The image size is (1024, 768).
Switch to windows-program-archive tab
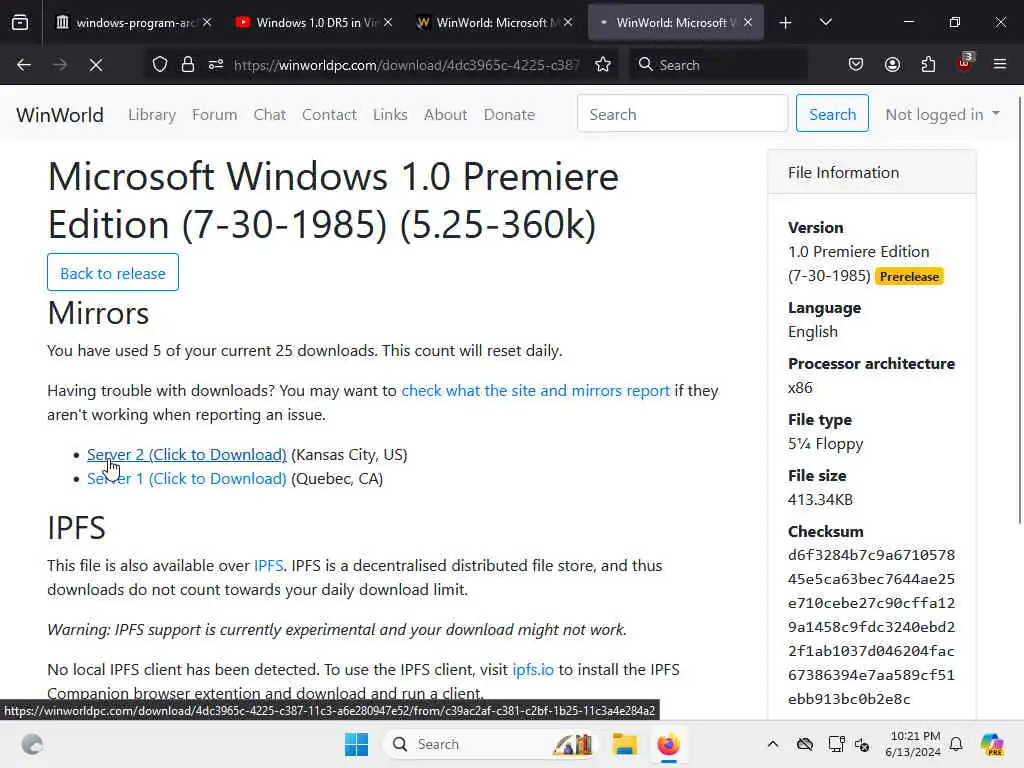point(134,22)
